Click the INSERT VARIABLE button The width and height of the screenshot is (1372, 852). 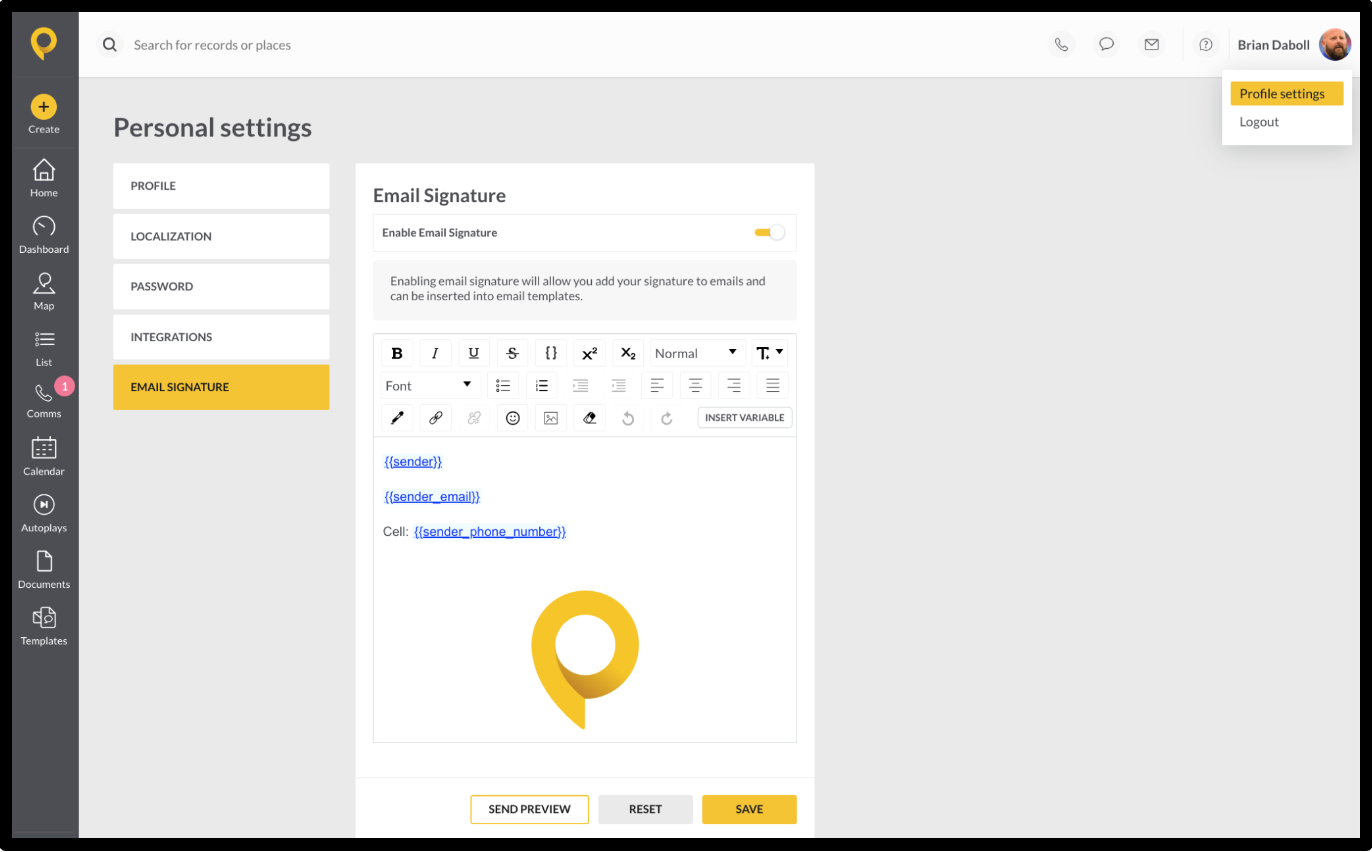(745, 418)
